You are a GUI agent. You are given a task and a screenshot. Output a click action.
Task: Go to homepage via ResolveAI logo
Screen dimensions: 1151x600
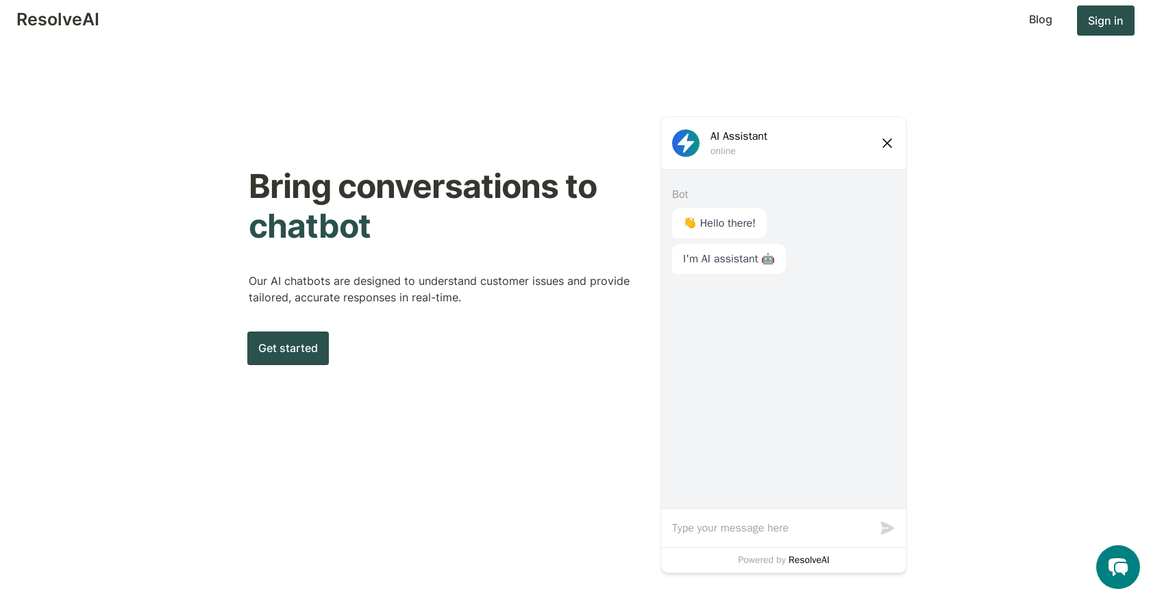[x=57, y=19]
